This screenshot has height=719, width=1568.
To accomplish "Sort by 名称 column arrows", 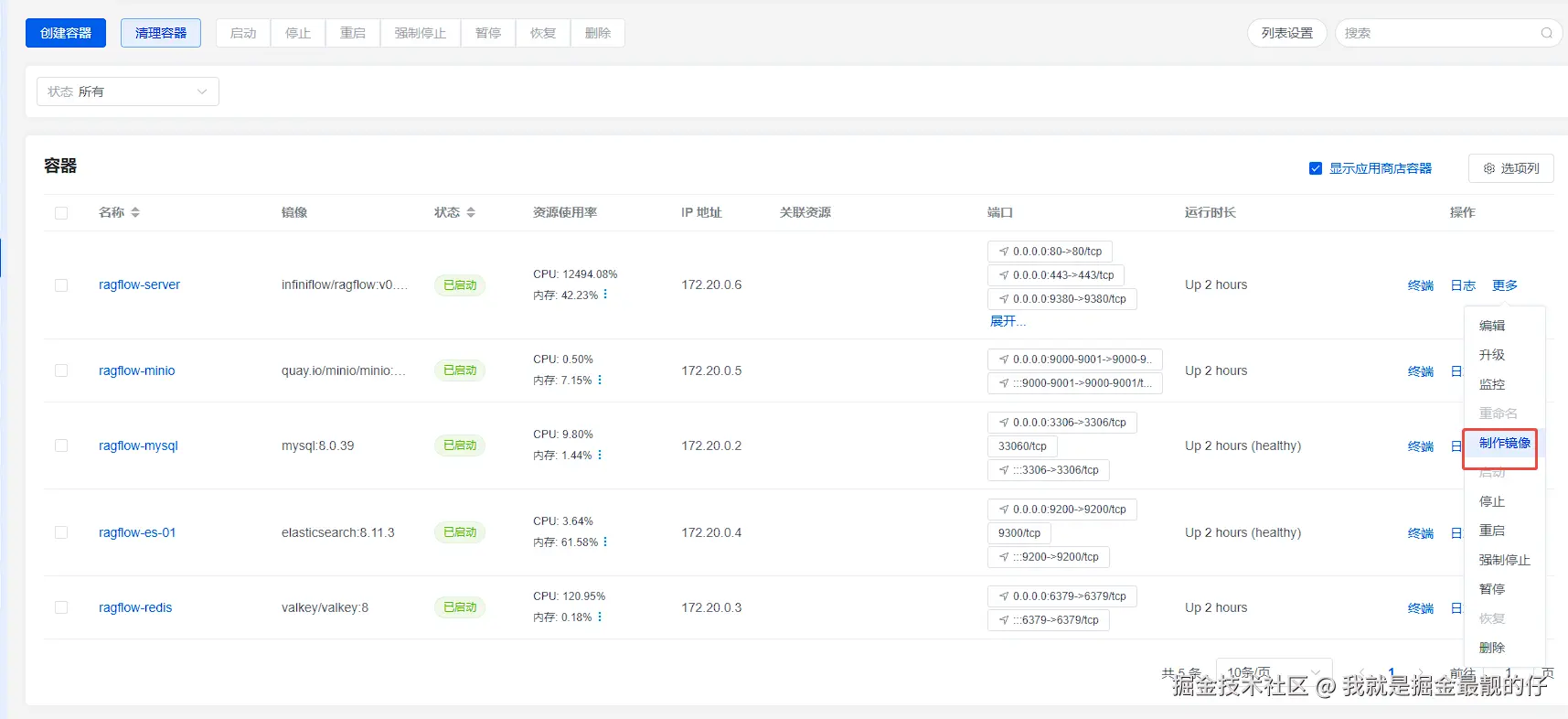I will click(x=135, y=212).
